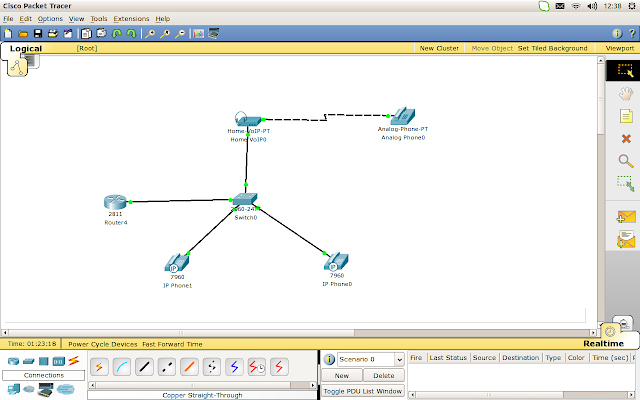Click Toggle PDU List Window button
The height and width of the screenshot is (400, 640).
363,391
